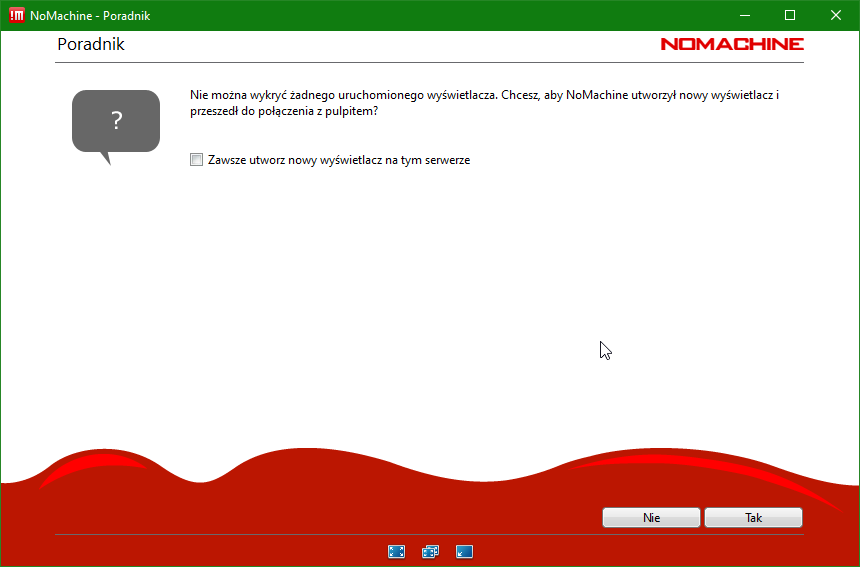Screen dimensions: 860x567
Task: Click the gray separator line under the heading
Action: pyautogui.click(x=430, y=63)
